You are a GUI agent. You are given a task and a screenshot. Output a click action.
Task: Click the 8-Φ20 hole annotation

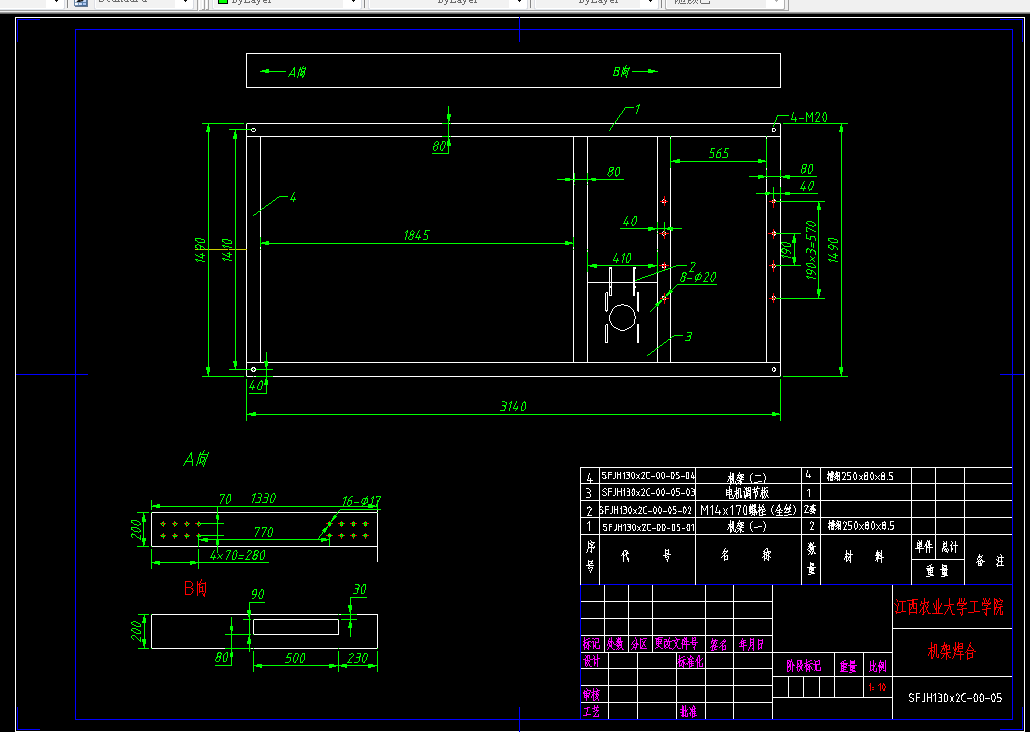click(x=698, y=277)
